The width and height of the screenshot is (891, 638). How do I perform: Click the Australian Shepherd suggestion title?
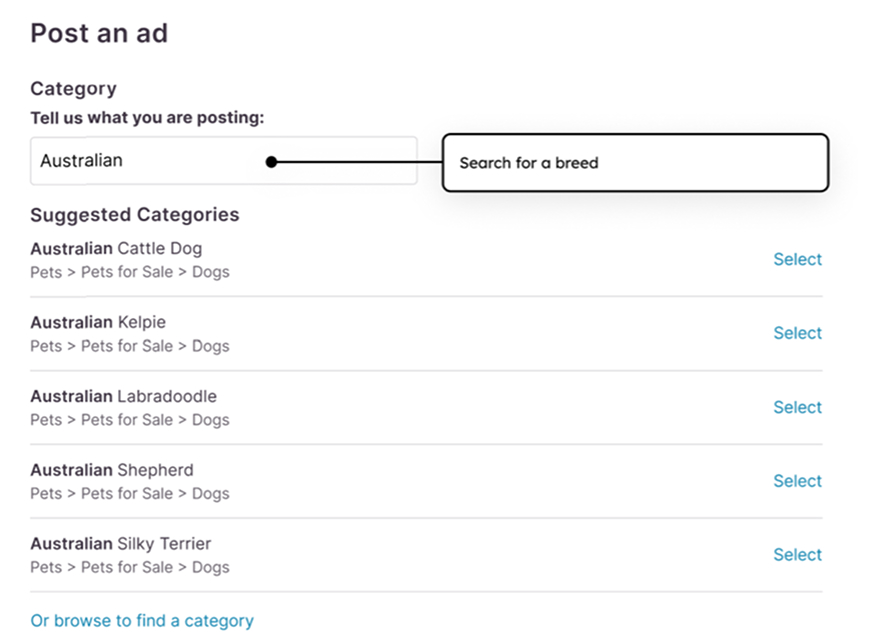coord(112,470)
